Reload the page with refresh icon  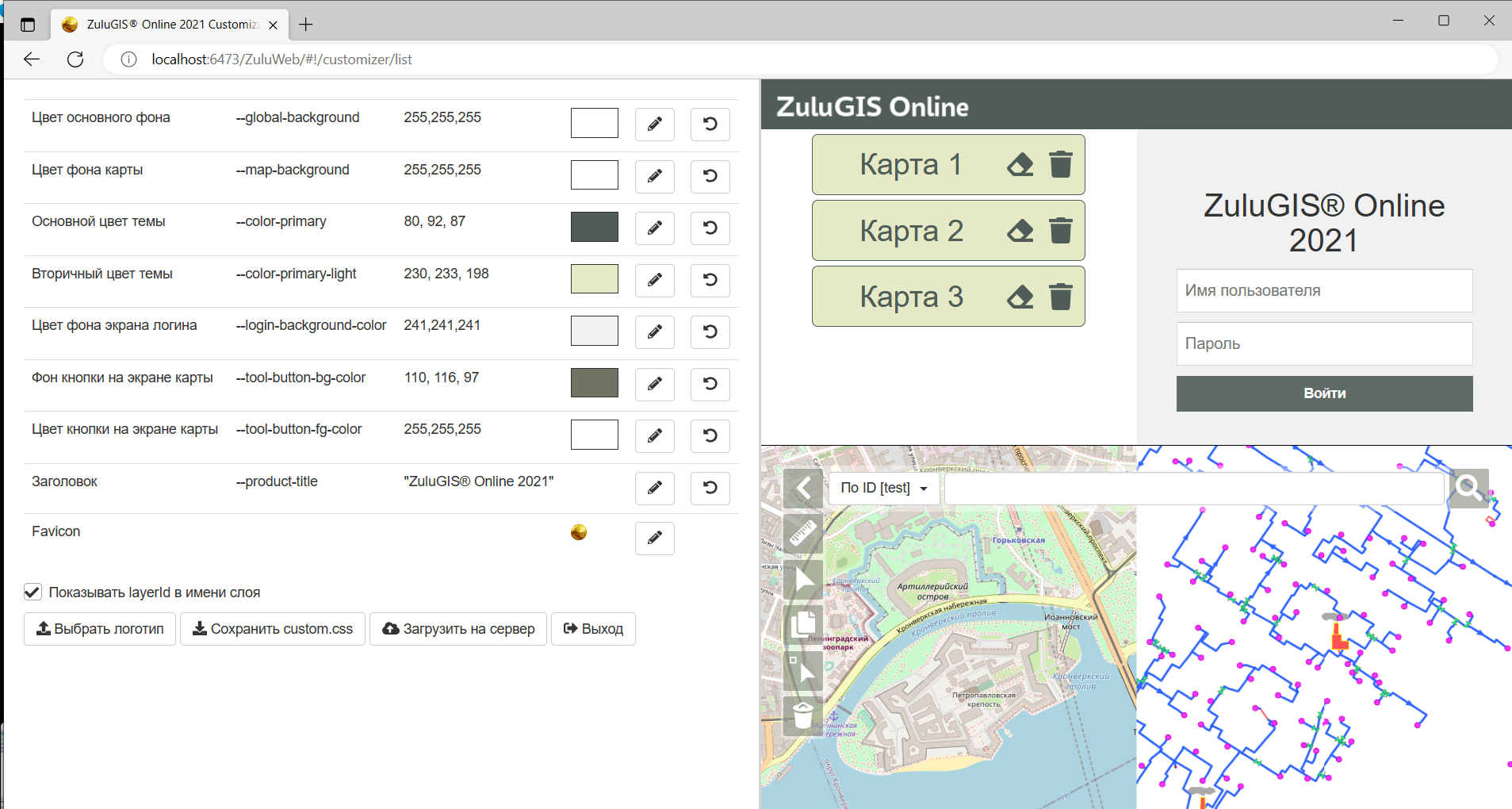point(75,59)
